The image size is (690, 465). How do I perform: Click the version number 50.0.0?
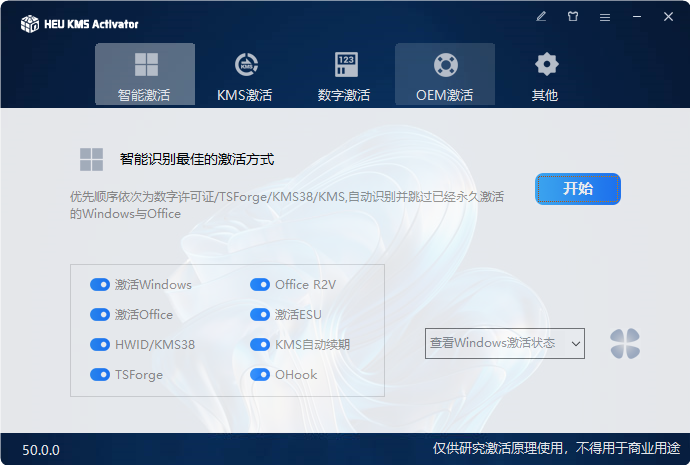[x=41, y=450]
